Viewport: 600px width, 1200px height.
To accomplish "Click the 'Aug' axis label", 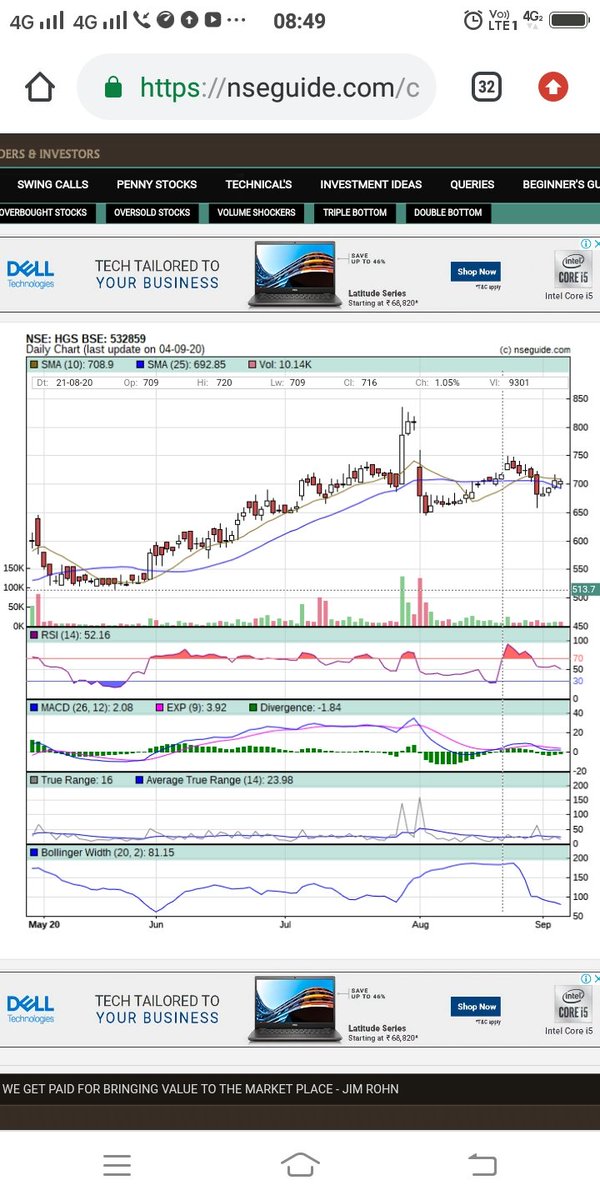I will pyautogui.click(x=421, y=926).
